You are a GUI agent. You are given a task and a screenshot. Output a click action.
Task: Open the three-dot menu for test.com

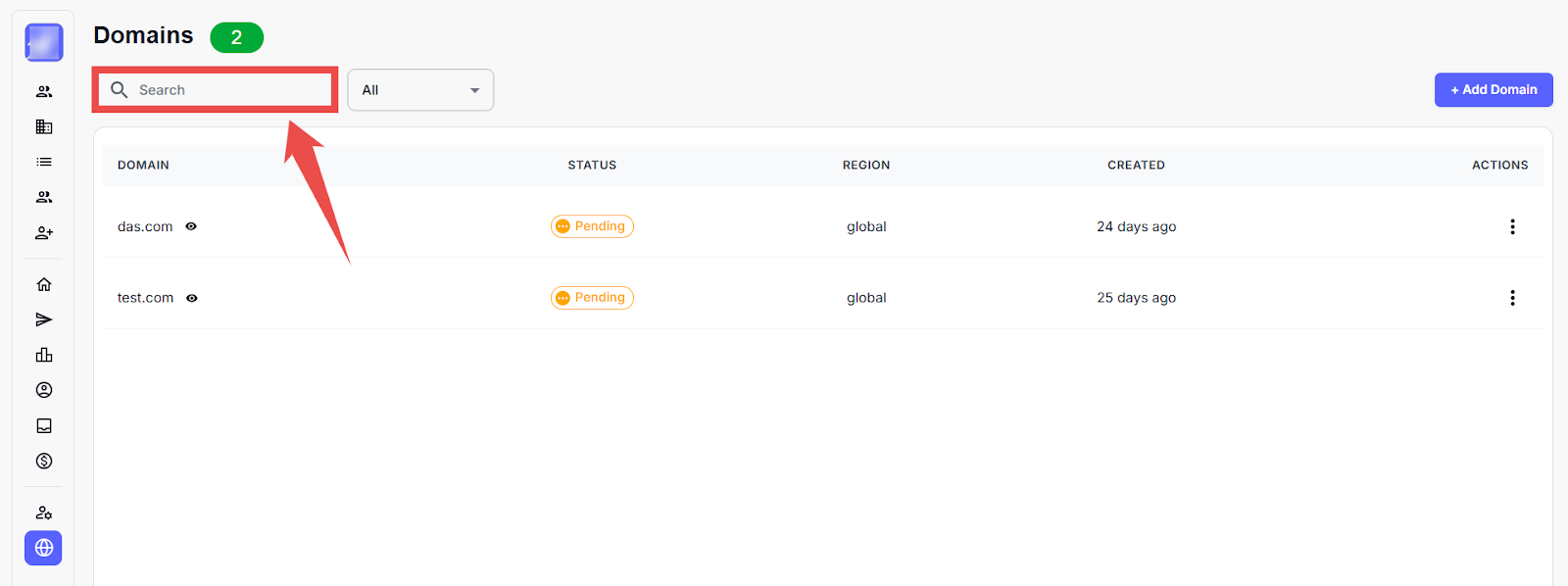point(1512,298)
